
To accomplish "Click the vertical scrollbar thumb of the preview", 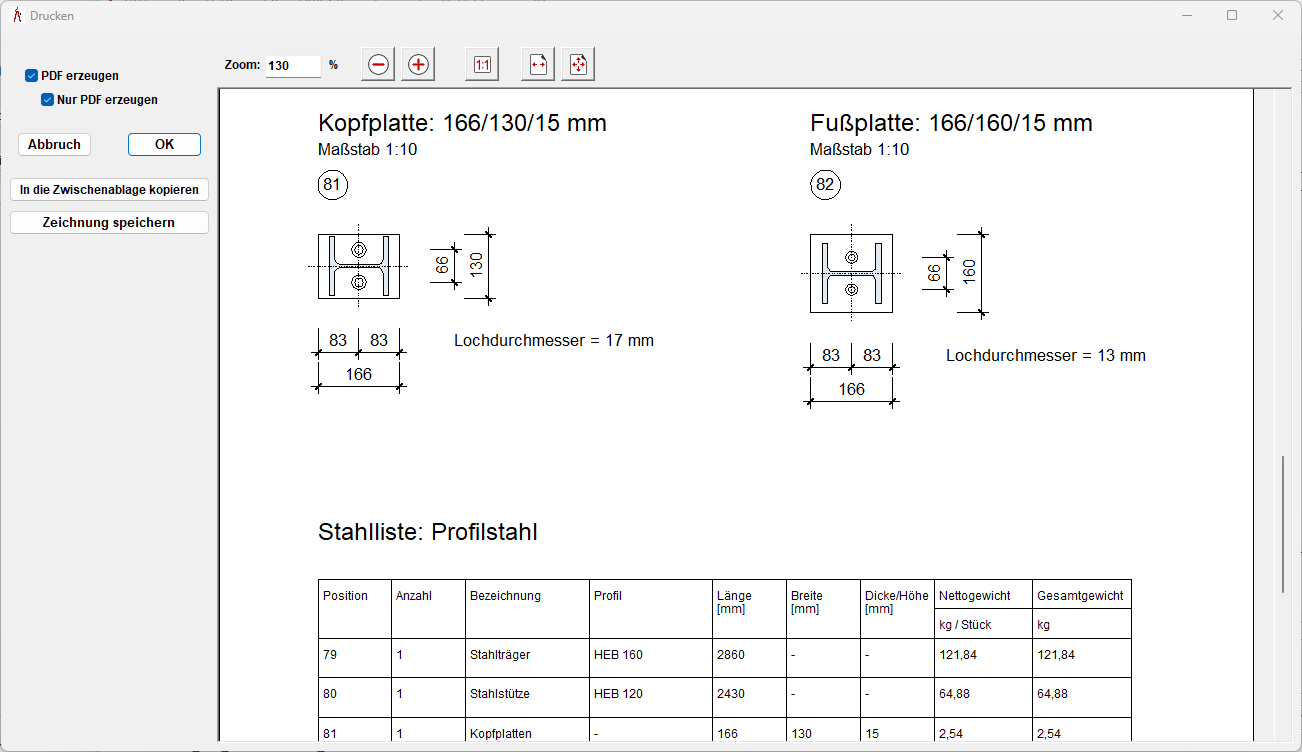I will (x=1283, y=525).
